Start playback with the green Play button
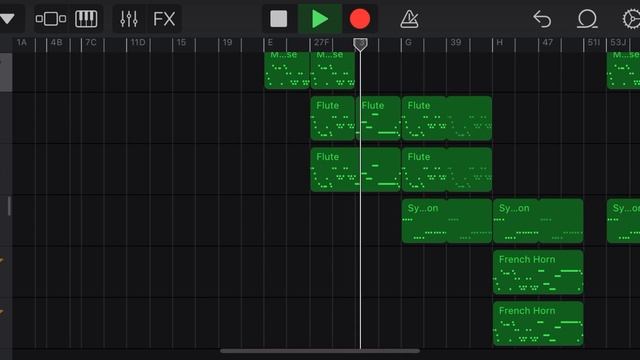 click(320, 19)
